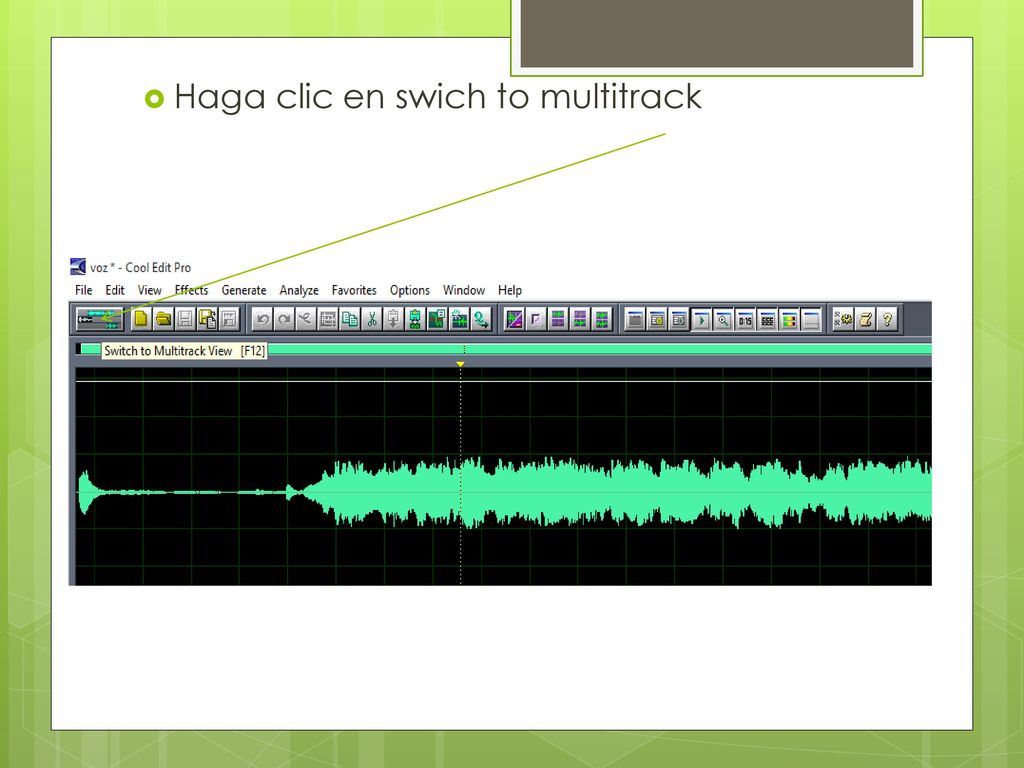Click the Trim selection icon
Image resolution: width=1024 pixels, height=768 pixels.
tap(437, 319)
